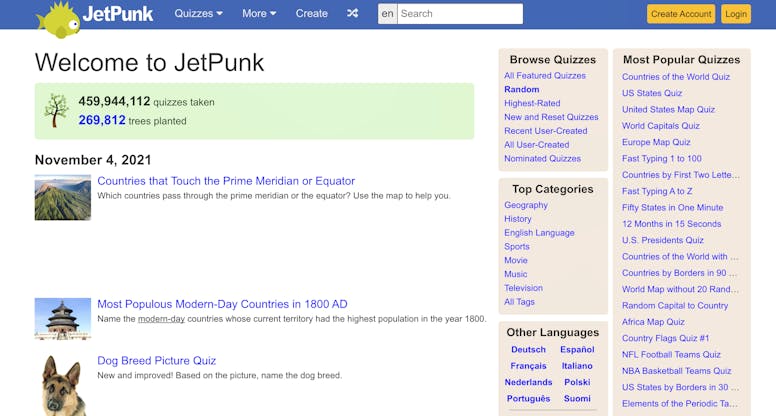Open the Movie category
776x416 pixels.
pos(516,261)
